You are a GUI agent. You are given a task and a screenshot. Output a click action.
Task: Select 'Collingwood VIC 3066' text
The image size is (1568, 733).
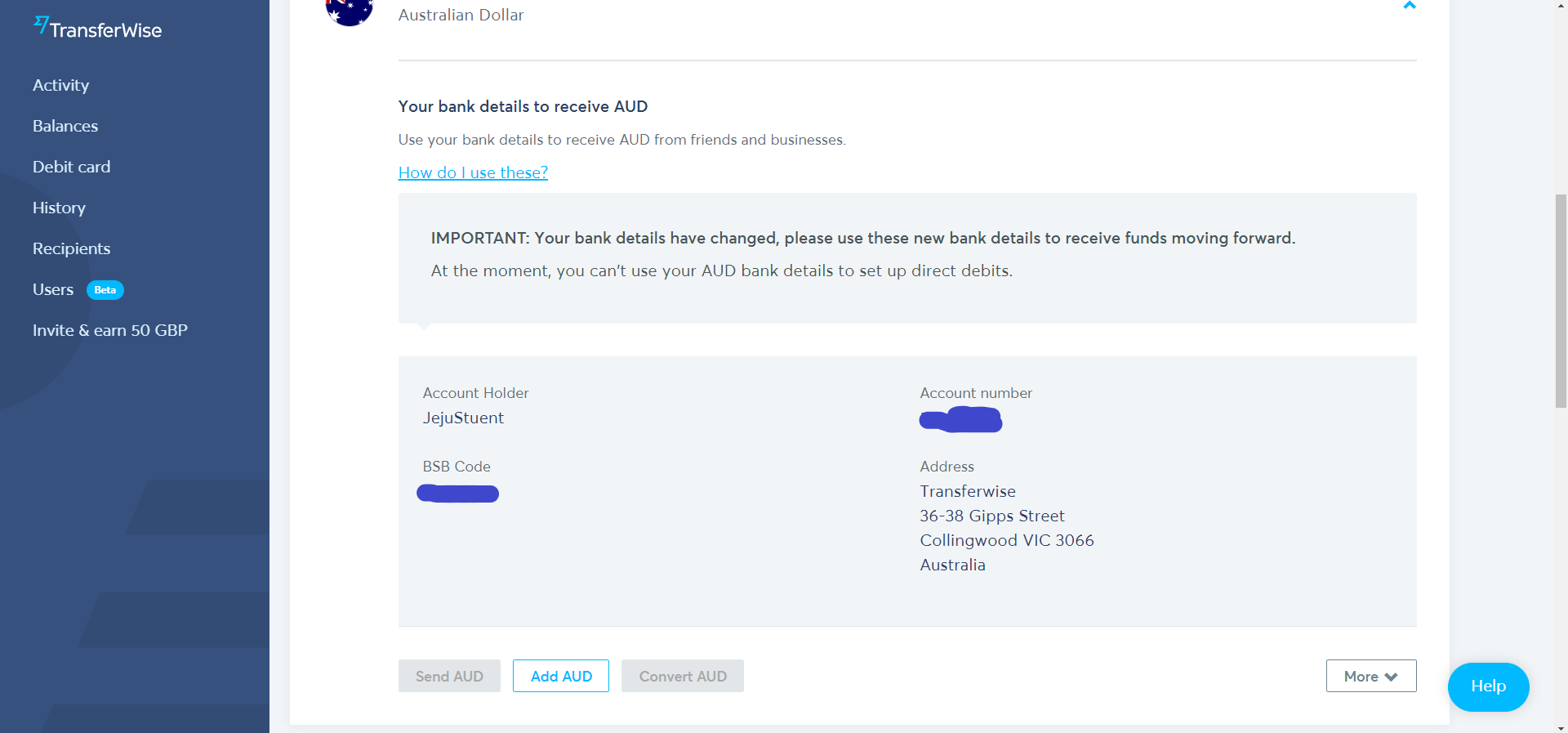pyautogui.click(x=1007, y=540)
